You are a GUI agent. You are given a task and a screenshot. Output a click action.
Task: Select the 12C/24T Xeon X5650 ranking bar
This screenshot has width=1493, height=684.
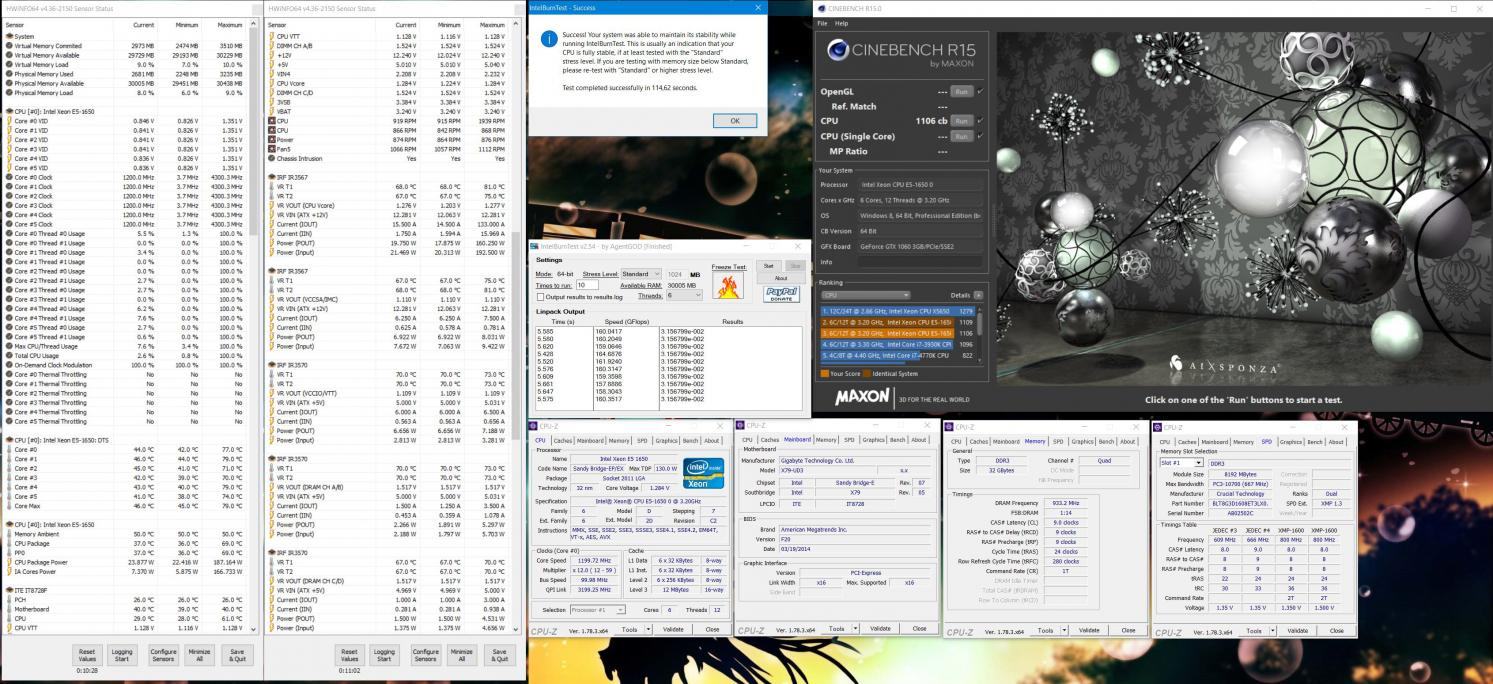897,311
